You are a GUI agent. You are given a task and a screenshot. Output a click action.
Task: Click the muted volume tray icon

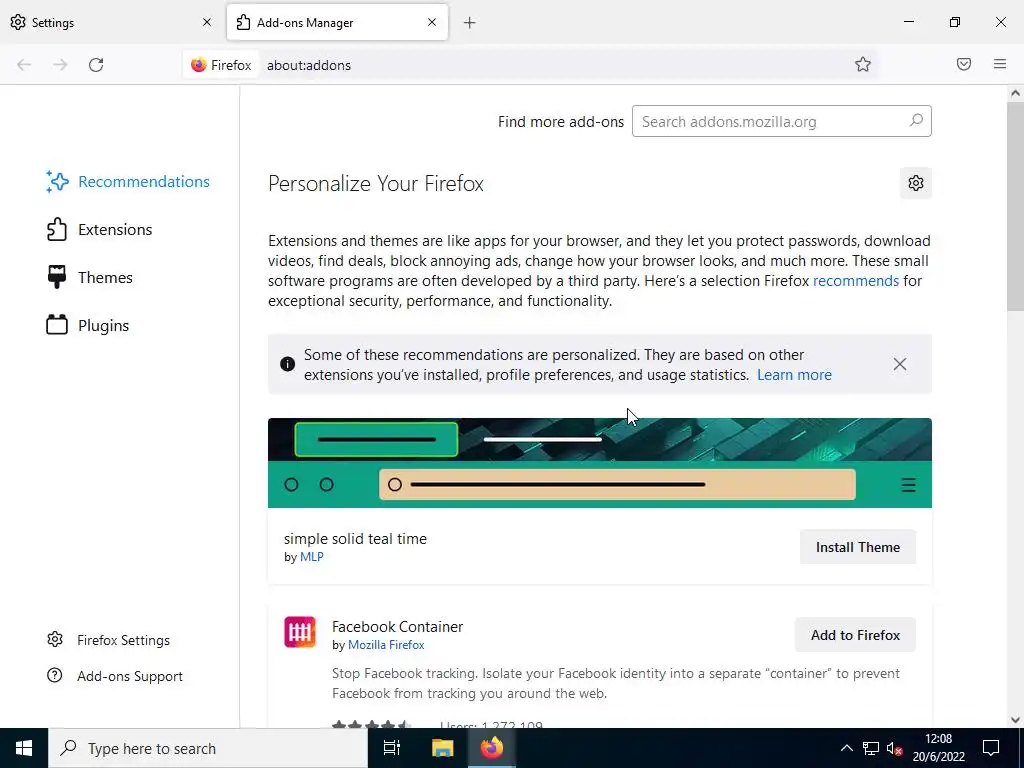click(x=895, y=748)
